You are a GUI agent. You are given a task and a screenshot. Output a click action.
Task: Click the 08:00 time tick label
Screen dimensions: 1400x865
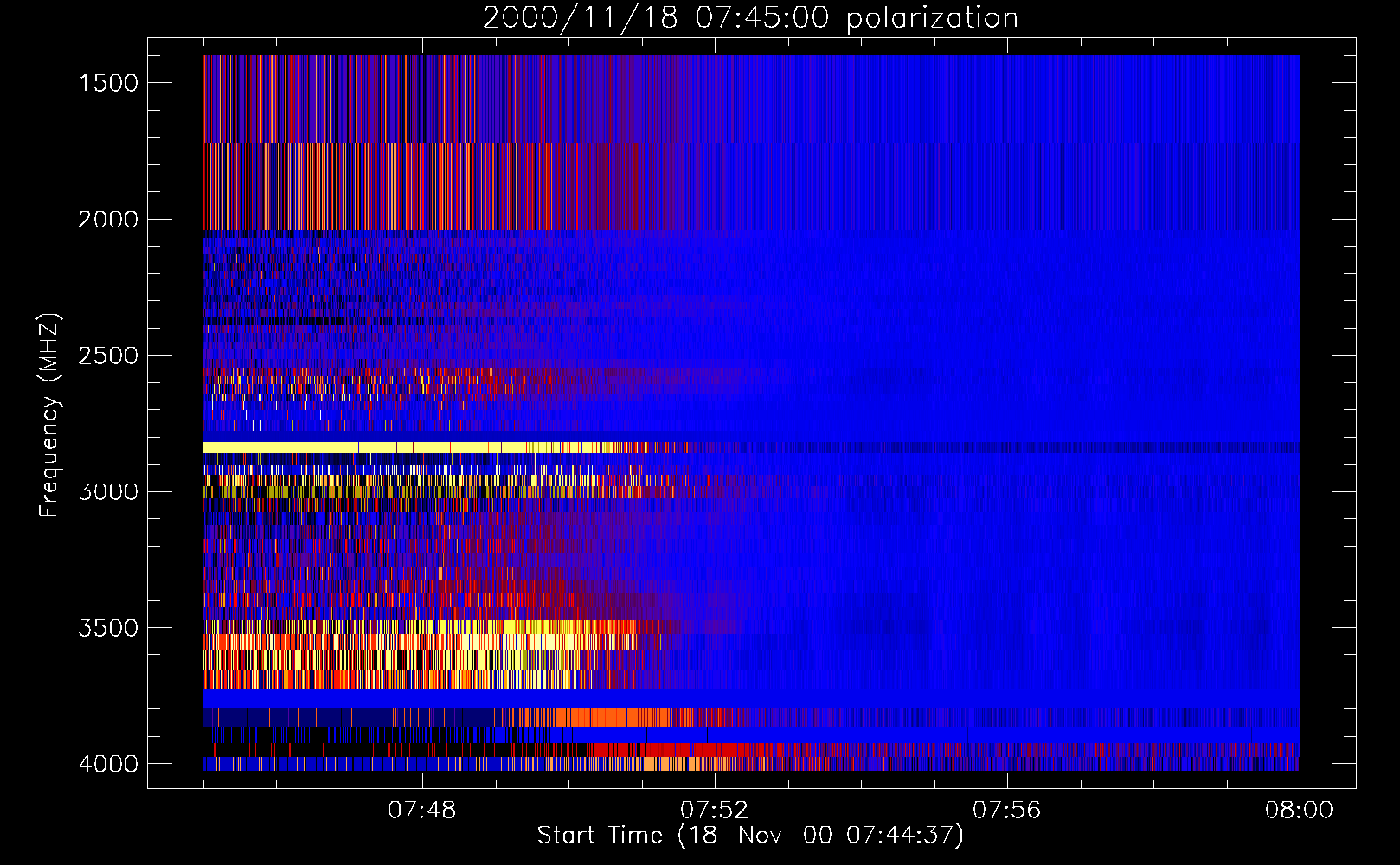point(1299,811)
